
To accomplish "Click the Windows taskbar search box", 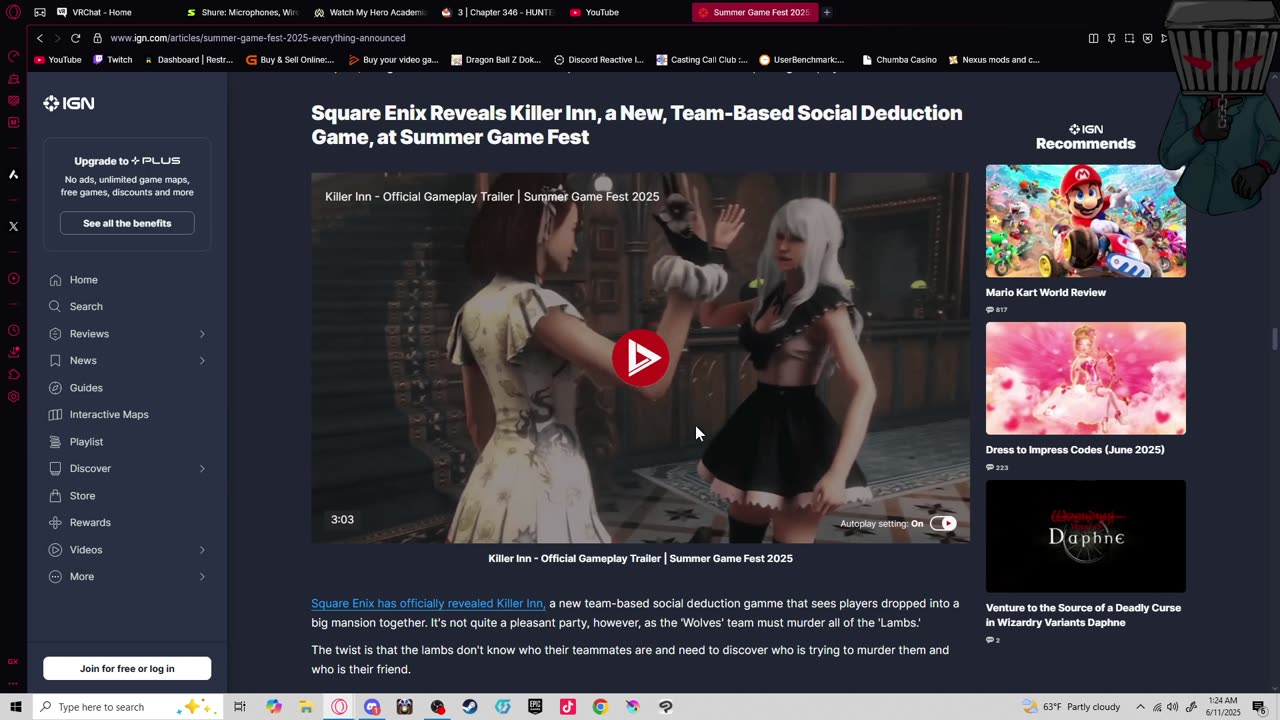I will [127, 707].
